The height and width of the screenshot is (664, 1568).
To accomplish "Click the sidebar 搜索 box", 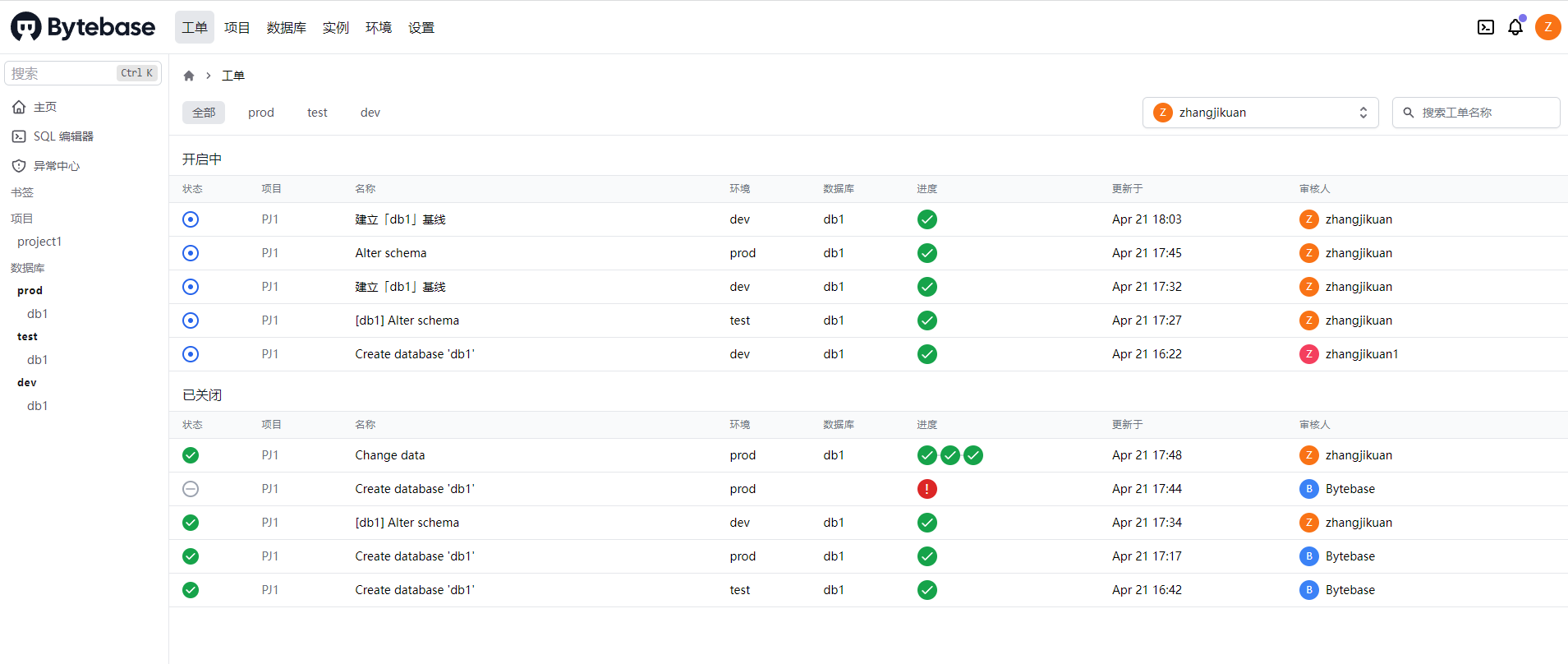I will (83, 73).
